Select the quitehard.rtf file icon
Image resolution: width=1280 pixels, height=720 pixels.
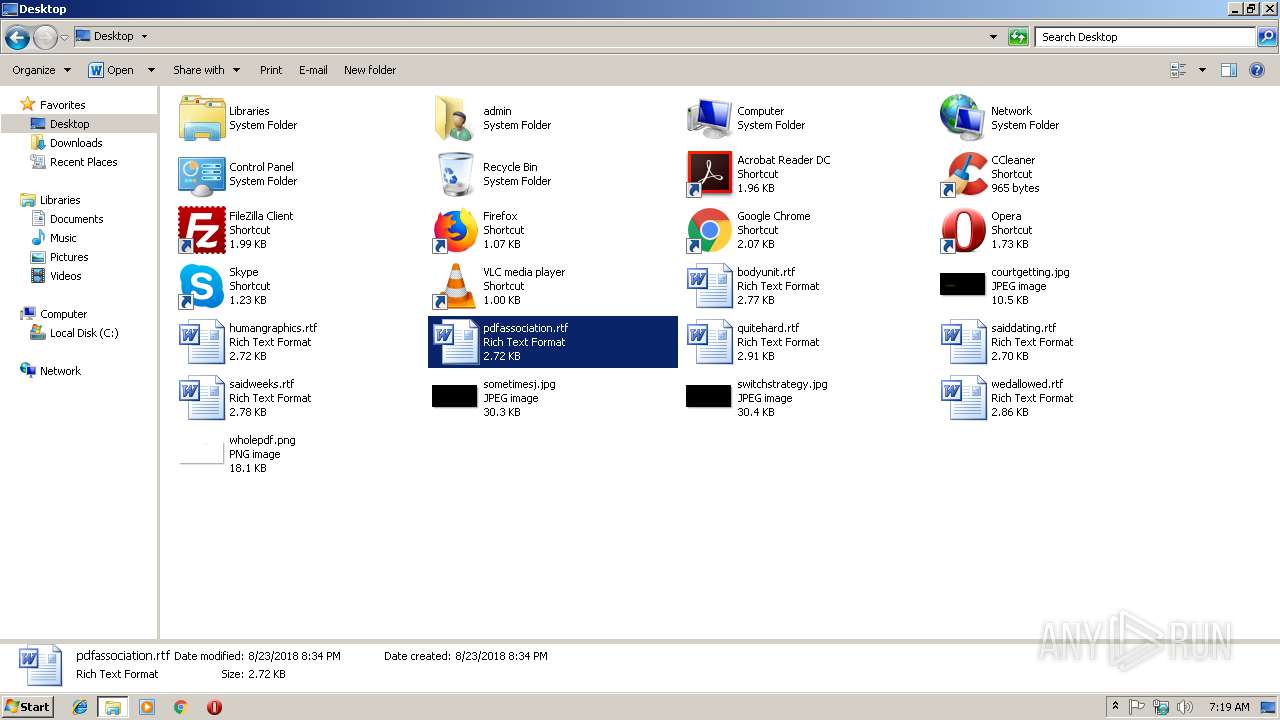tap(709, 342)
